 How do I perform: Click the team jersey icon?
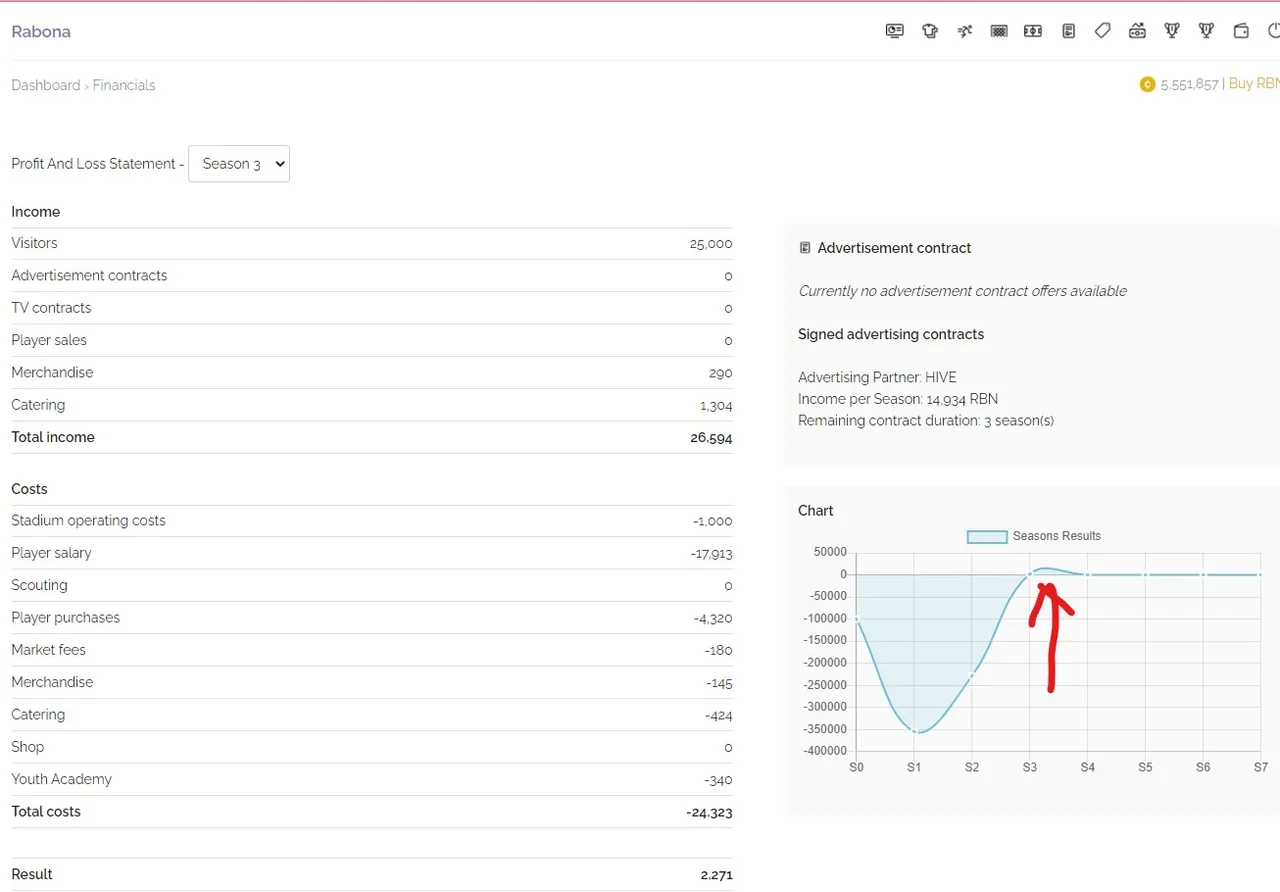pyautogui.click(x=930, y=31)
